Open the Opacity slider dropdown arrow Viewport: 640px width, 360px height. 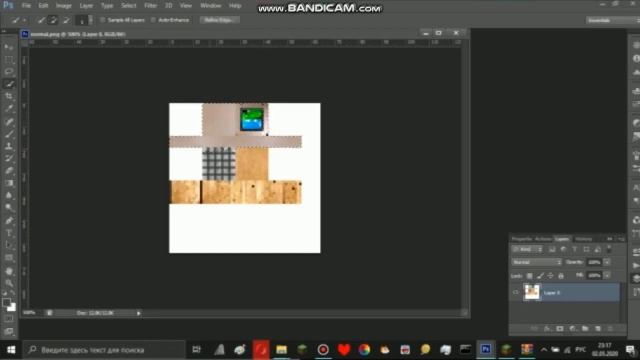coord(607,262)
